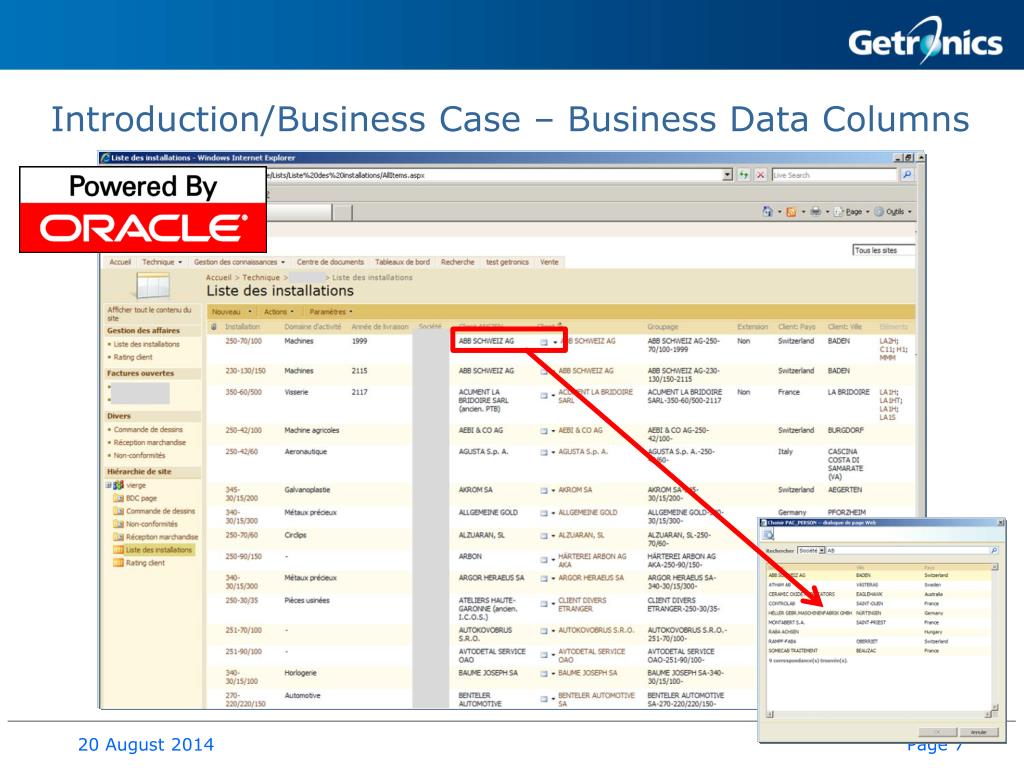Click picker icon beside AEBI & CO AG
The height and width of the screenshot is (768, 1024).
pos(543,431)
